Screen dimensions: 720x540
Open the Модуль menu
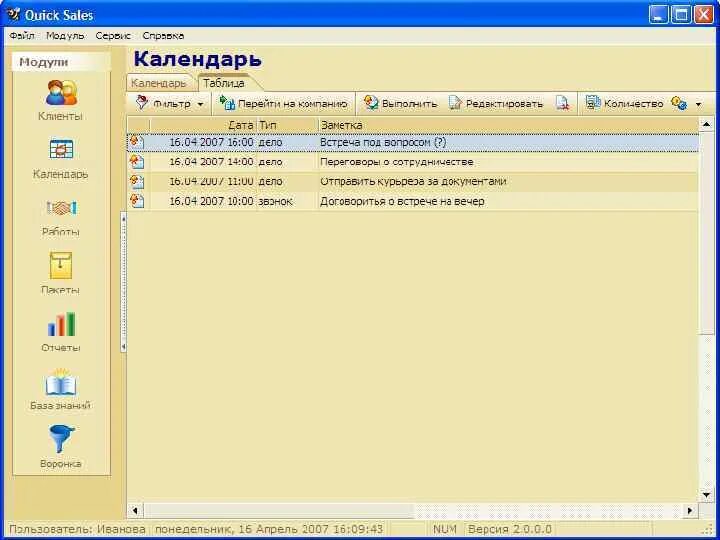pos(65,36)
